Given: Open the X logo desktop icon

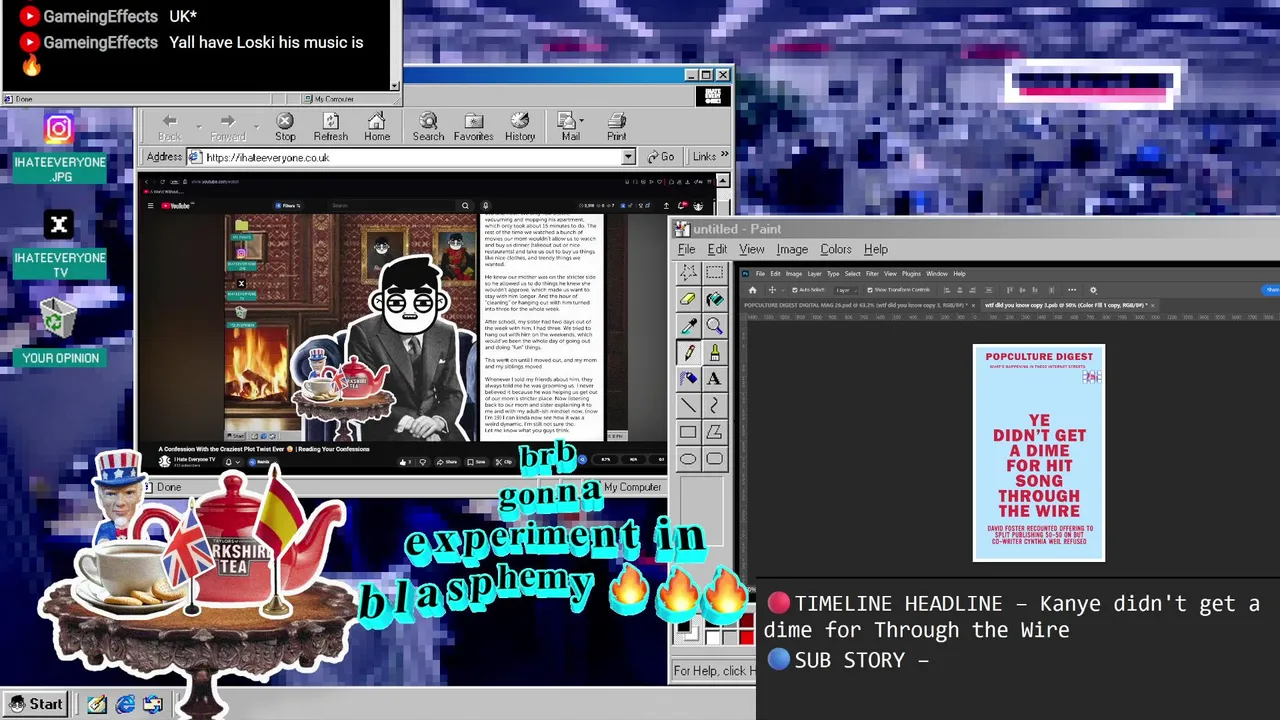Looking at the screenshot, I should [58, 225].
